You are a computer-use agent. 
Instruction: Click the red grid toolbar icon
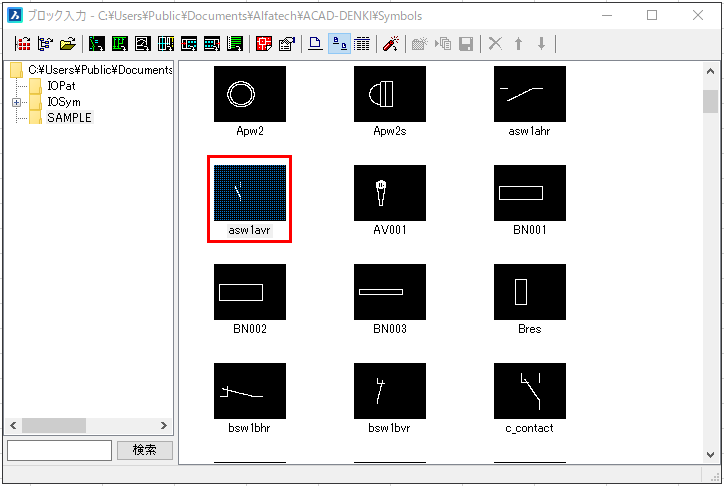pos(22,44)
